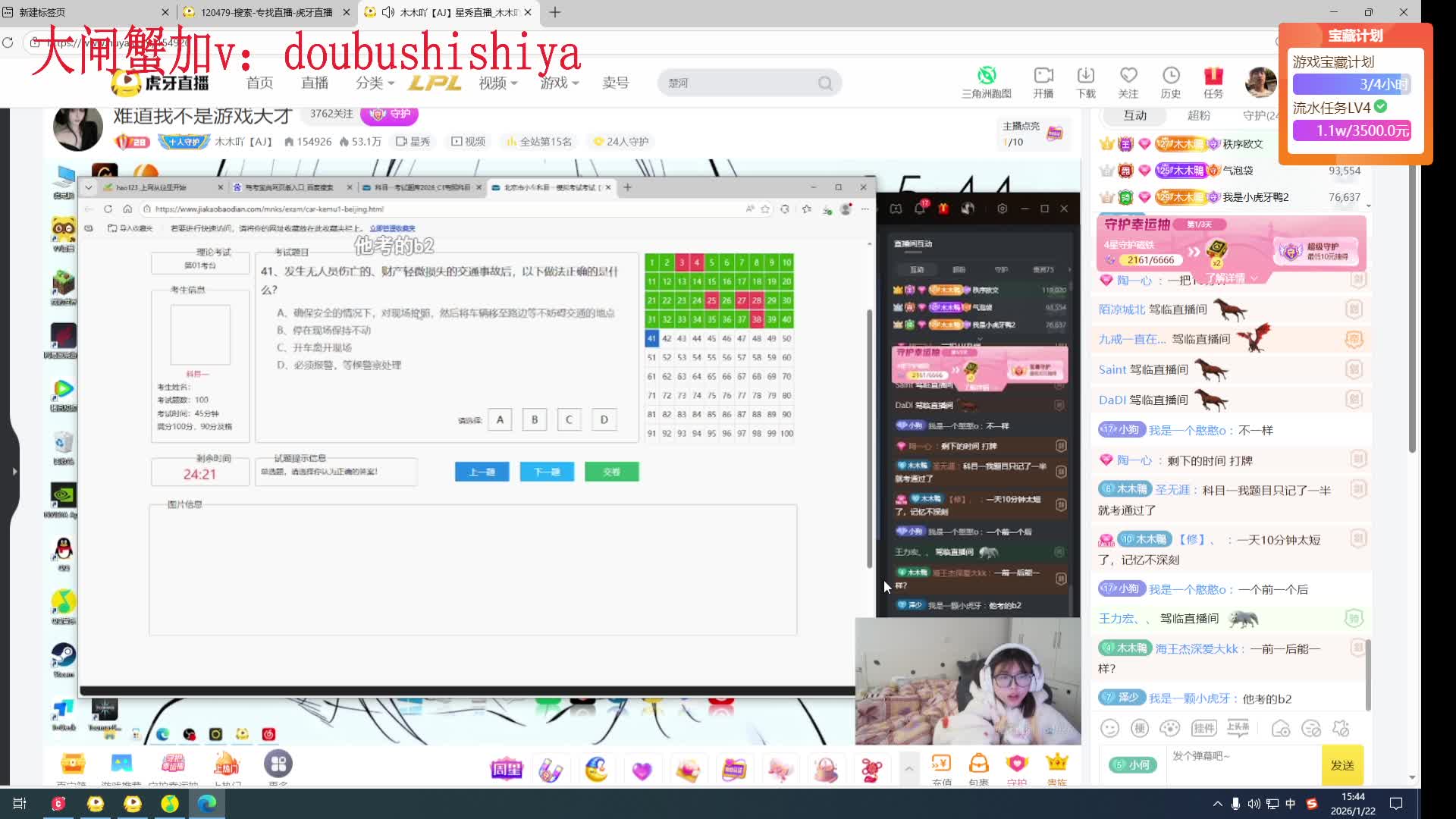The width and height of the screenshot is (1456, 819).
Task: Click the 3/4小时 purple progress bar
Action: click(x=1351, y=84)
